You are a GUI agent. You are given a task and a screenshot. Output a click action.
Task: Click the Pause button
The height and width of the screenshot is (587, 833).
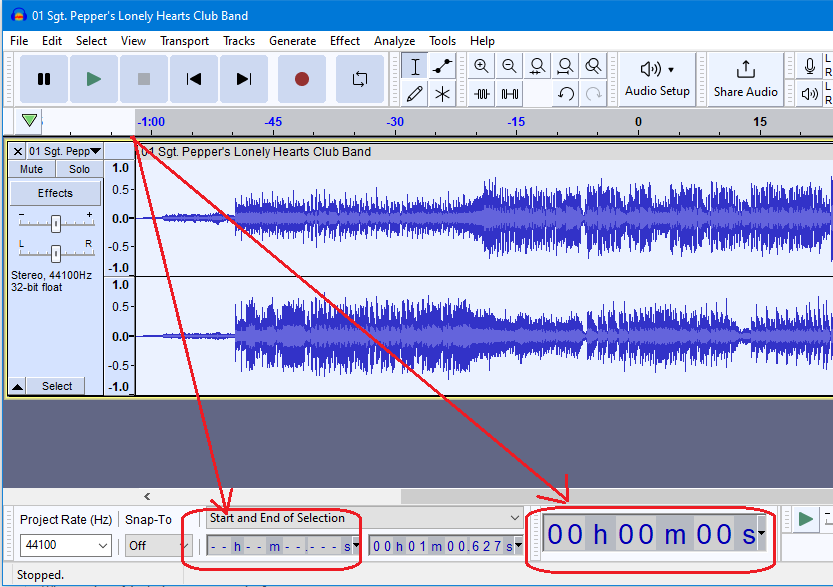click(44, 79)
